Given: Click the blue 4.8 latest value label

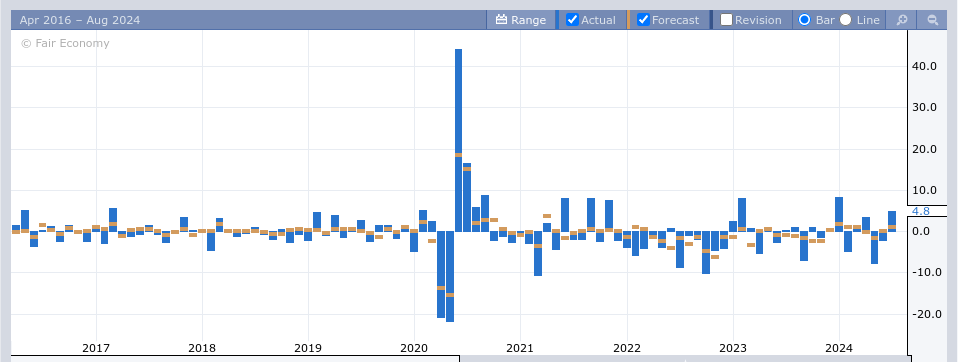Looking at the screenshot, I should tap(921, 211).
